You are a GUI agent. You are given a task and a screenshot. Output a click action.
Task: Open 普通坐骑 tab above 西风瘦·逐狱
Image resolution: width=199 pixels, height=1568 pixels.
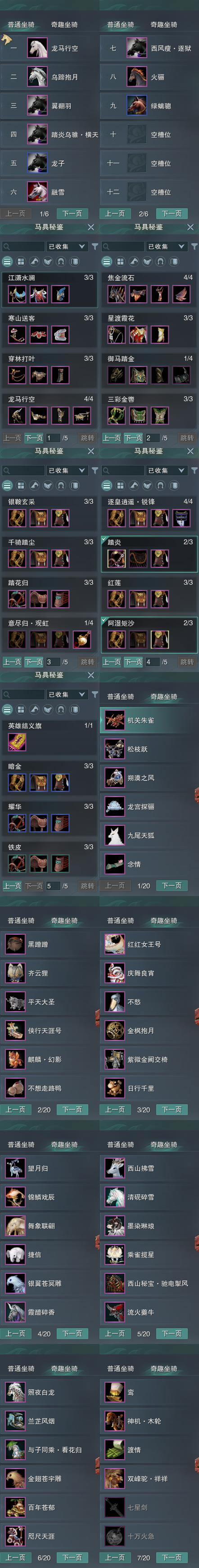pyautogui.click(x=121, y=24)
